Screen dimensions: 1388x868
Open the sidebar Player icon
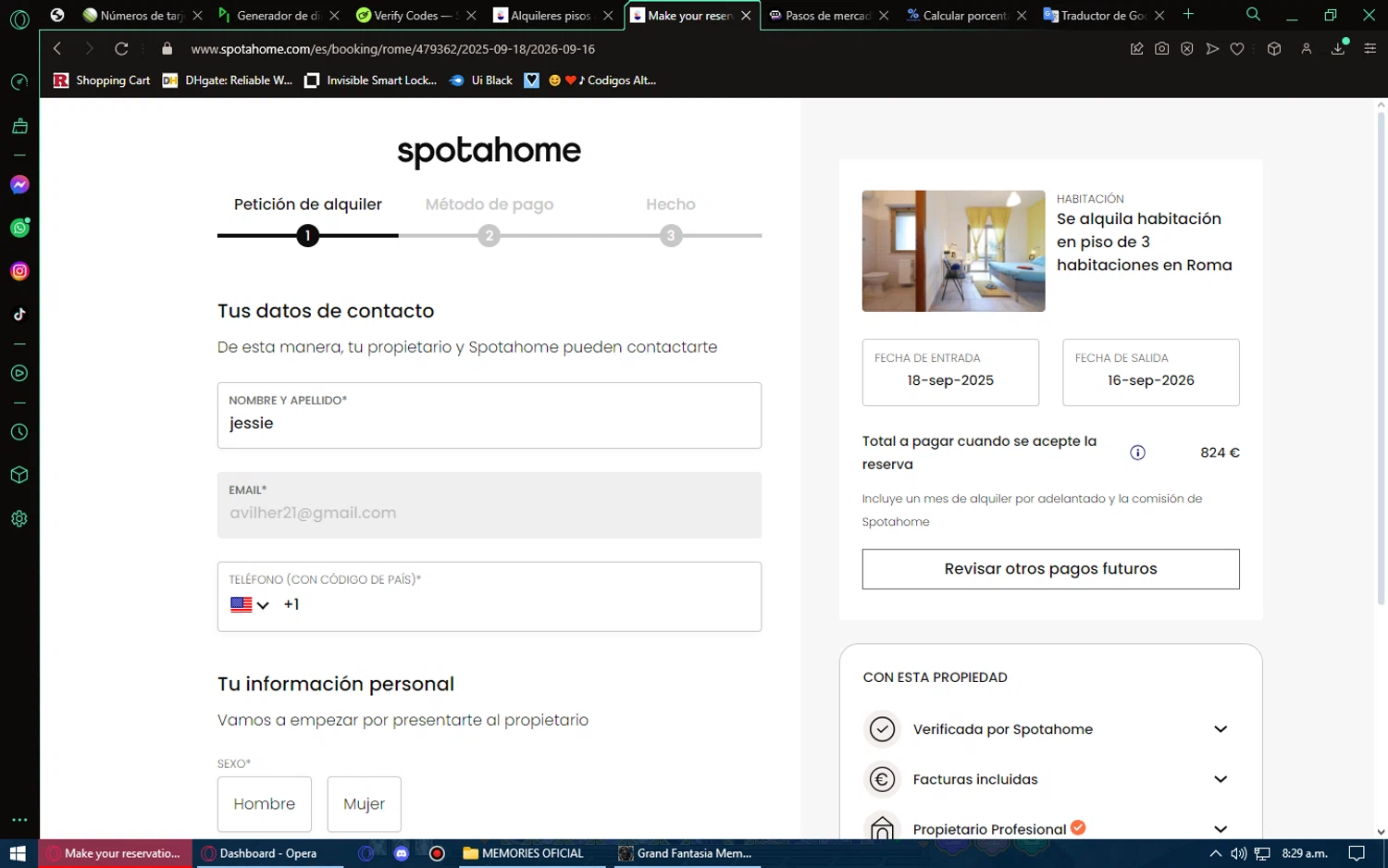[x=19, y=374]
